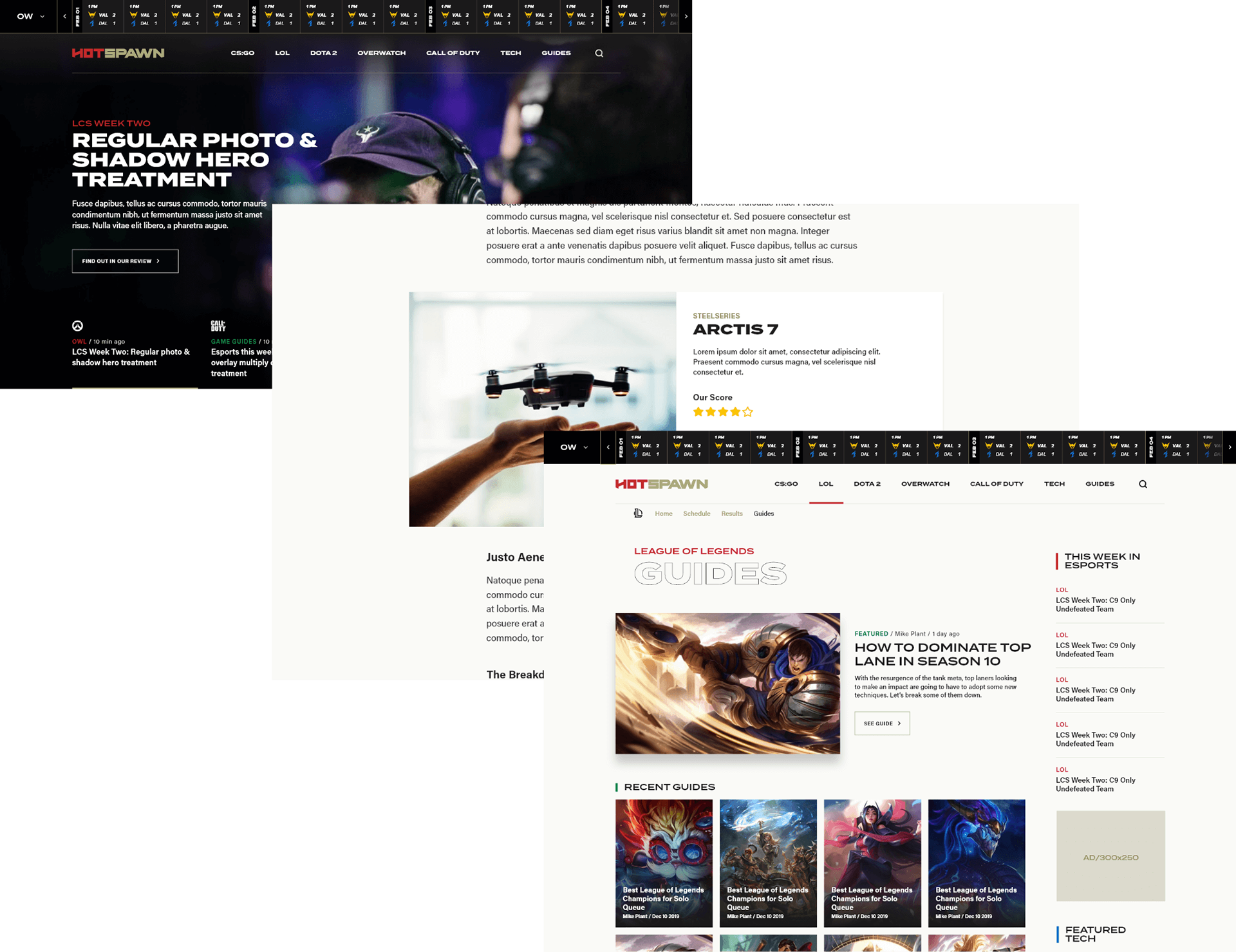Open the OW league dropdown in the top ticker
The image size is (1236, 952).
[30, 16]
